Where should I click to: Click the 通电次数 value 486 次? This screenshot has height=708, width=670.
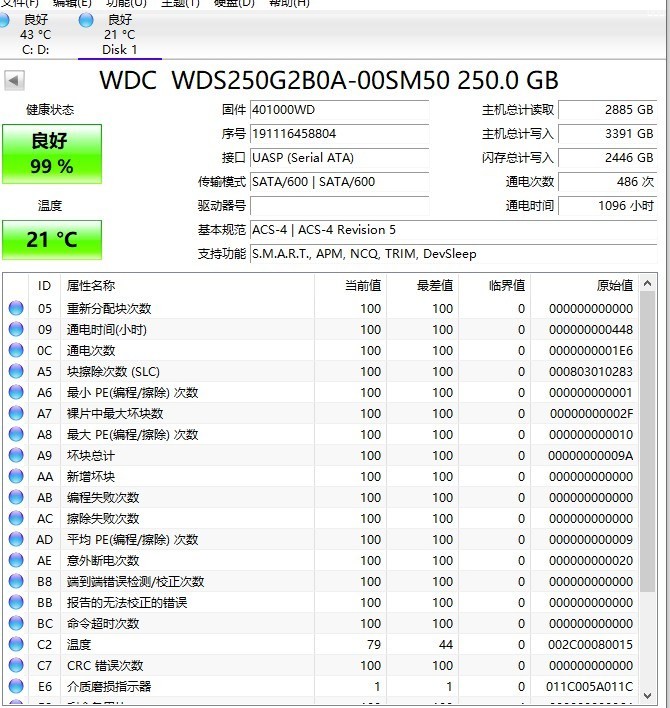[x=608, y=182]
